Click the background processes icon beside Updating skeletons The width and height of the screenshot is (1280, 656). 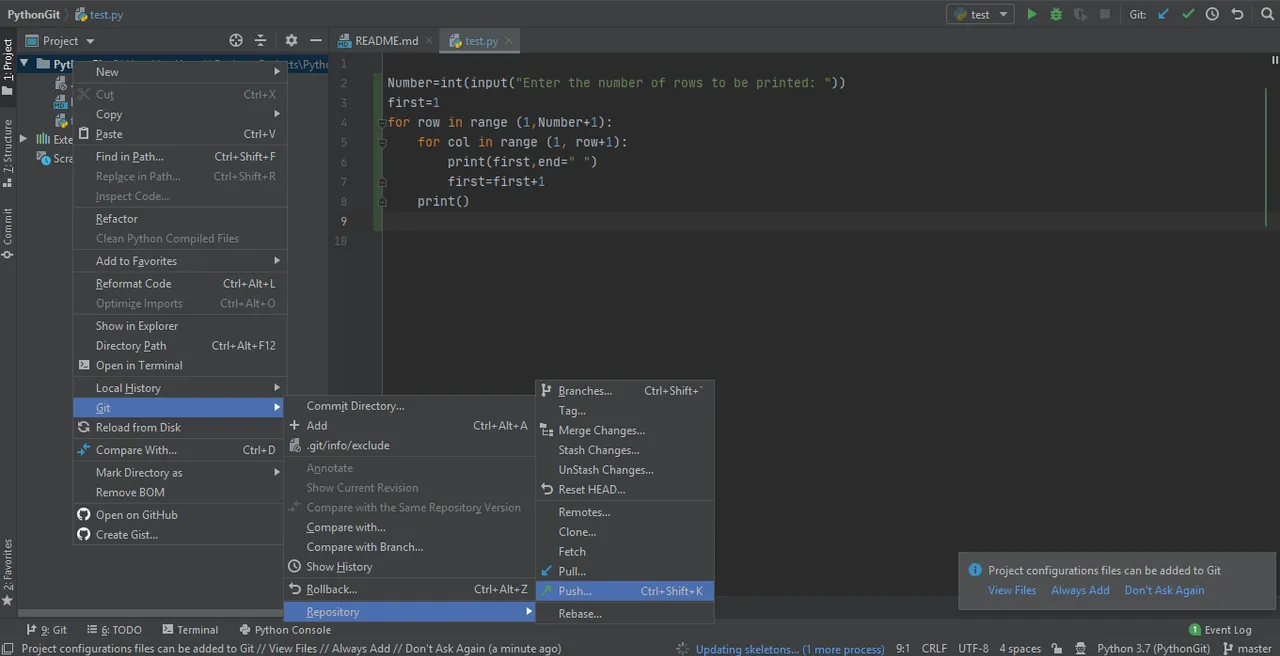[x=683, y=648]
